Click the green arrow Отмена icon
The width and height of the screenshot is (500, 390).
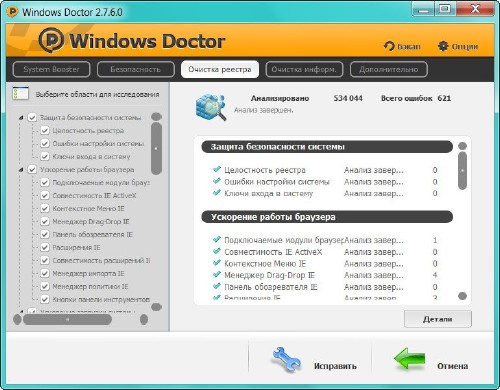point(409,359)
